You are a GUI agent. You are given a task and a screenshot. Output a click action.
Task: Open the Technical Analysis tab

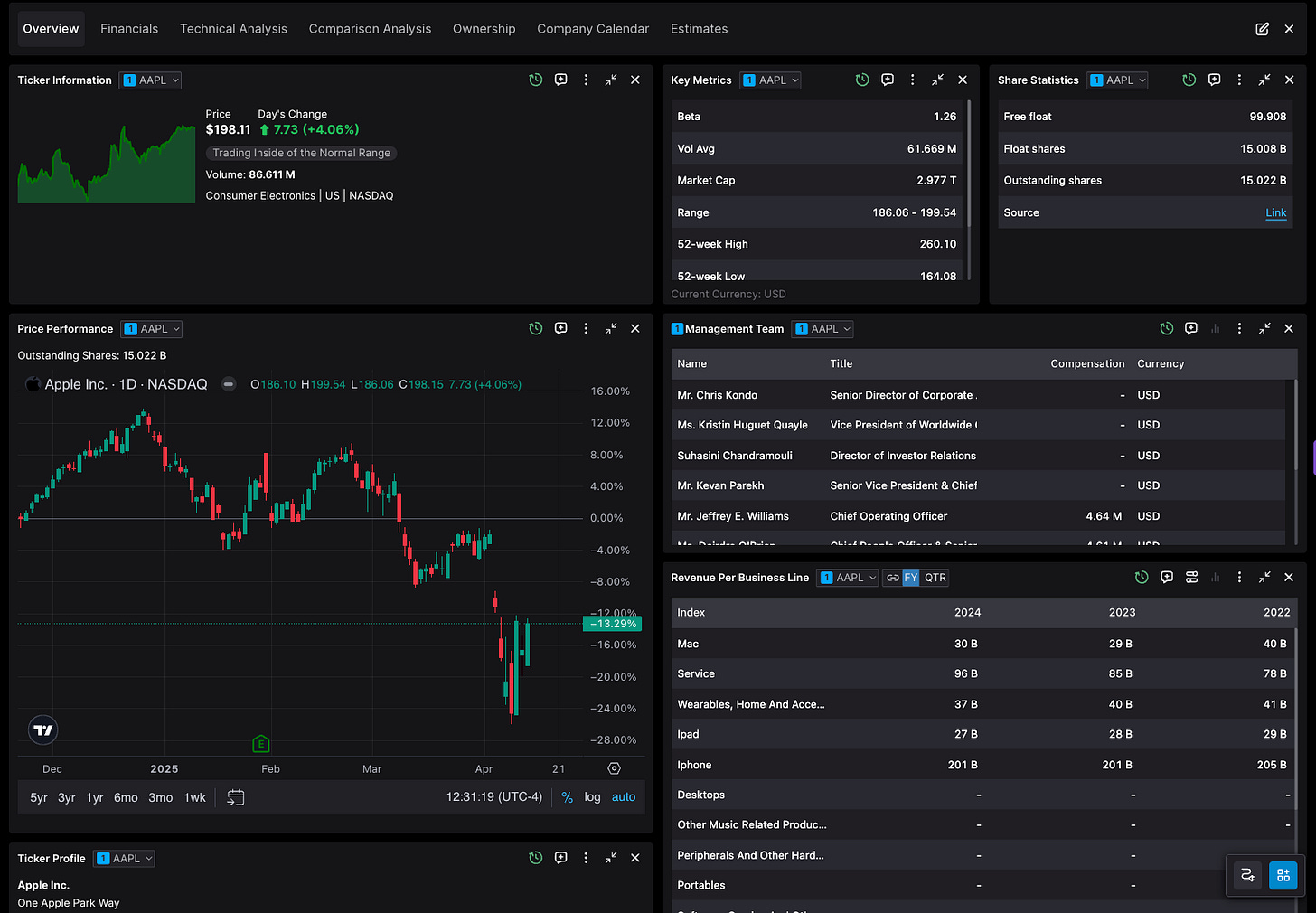(x=233, y=29)
